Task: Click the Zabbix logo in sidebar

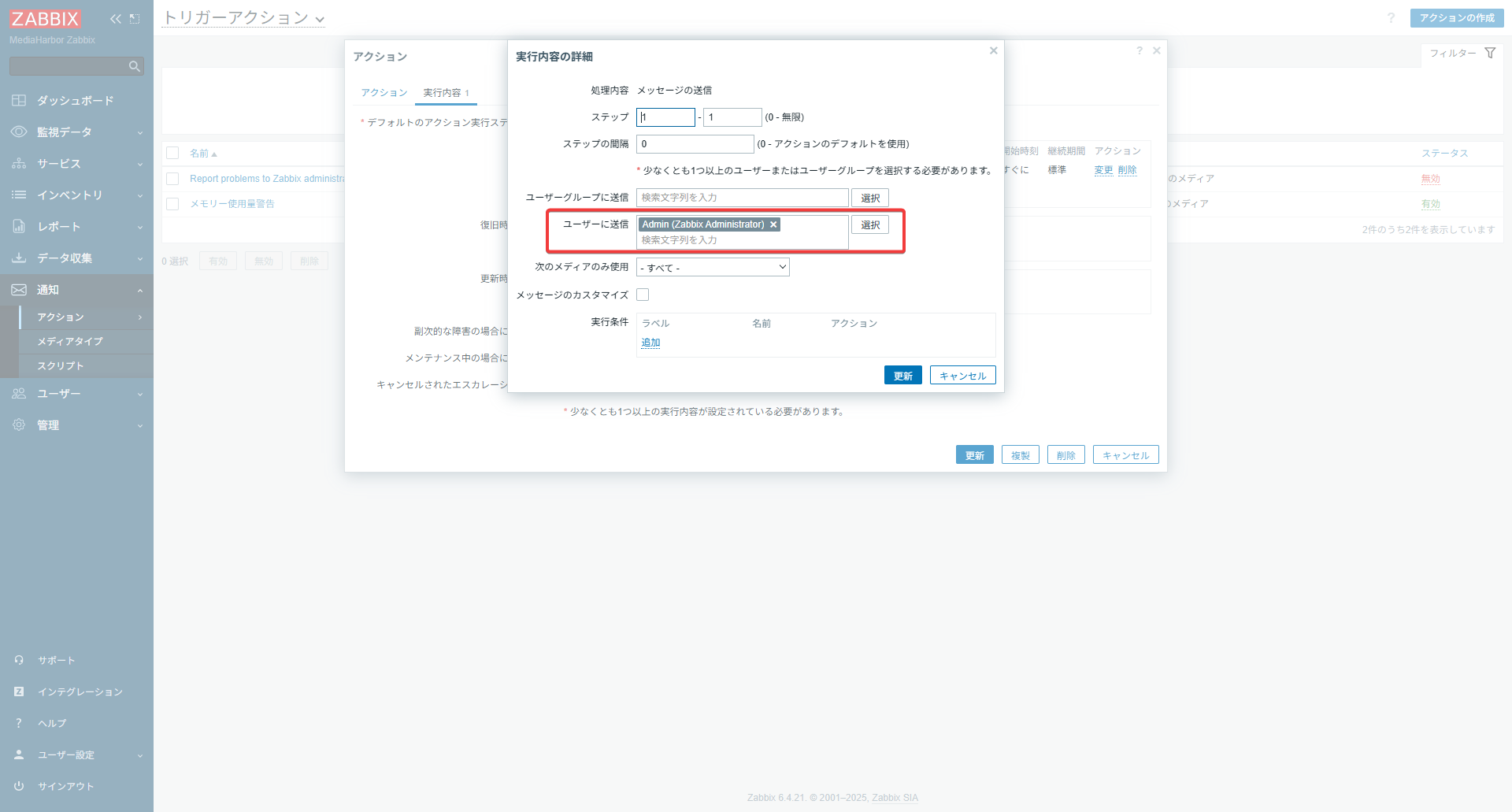Action: [45, 19]
